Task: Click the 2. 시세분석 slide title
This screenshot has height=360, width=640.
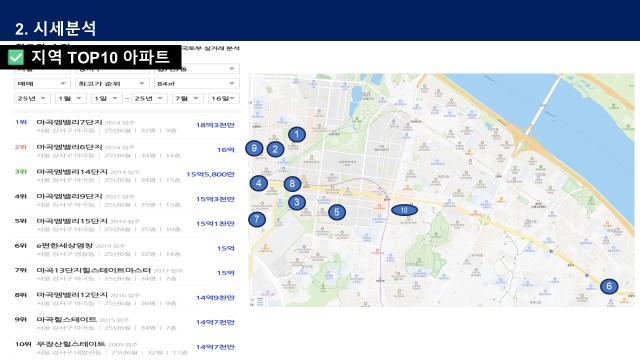Action: (x=56, y=28)
